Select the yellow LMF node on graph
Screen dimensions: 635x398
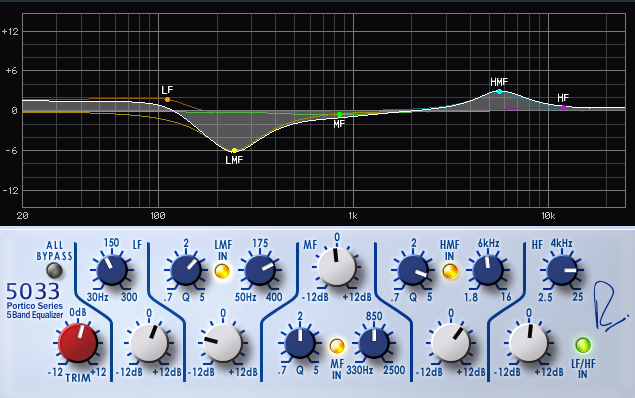pos(234,151)
